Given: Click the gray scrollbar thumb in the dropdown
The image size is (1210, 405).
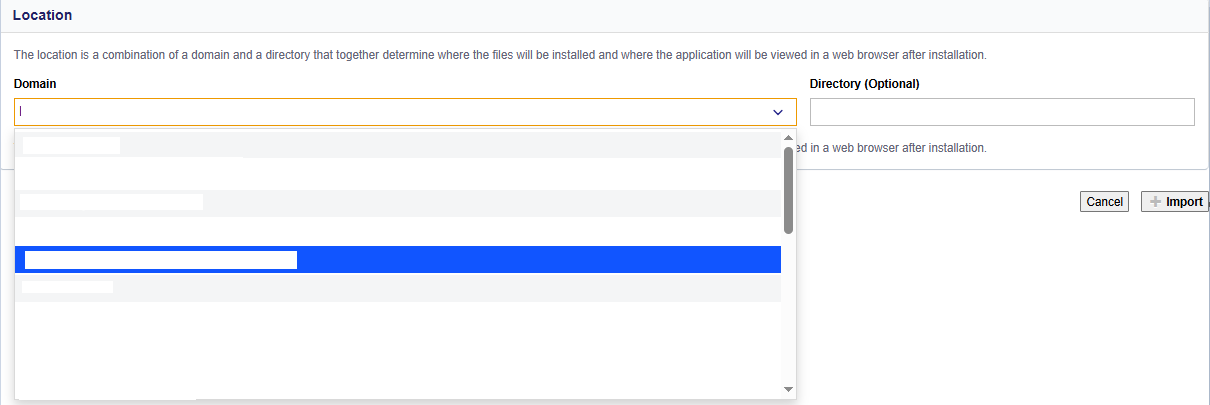Looking at the screenshot, I should (x=788, y=190).
